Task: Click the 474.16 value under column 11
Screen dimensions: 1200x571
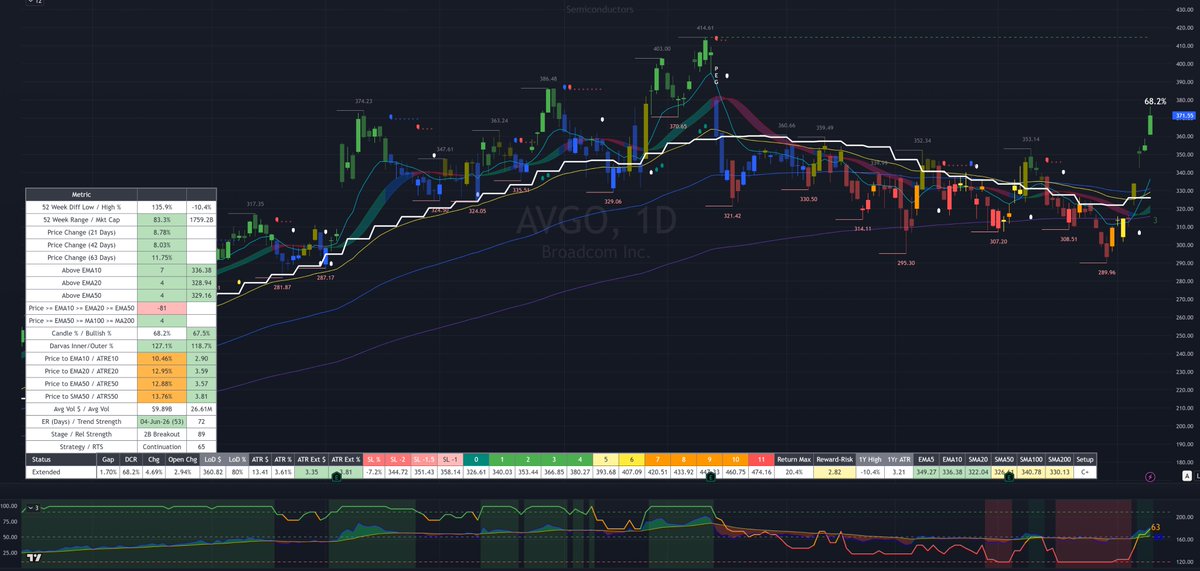Action: pyautogui.click(x=761, y=471)
